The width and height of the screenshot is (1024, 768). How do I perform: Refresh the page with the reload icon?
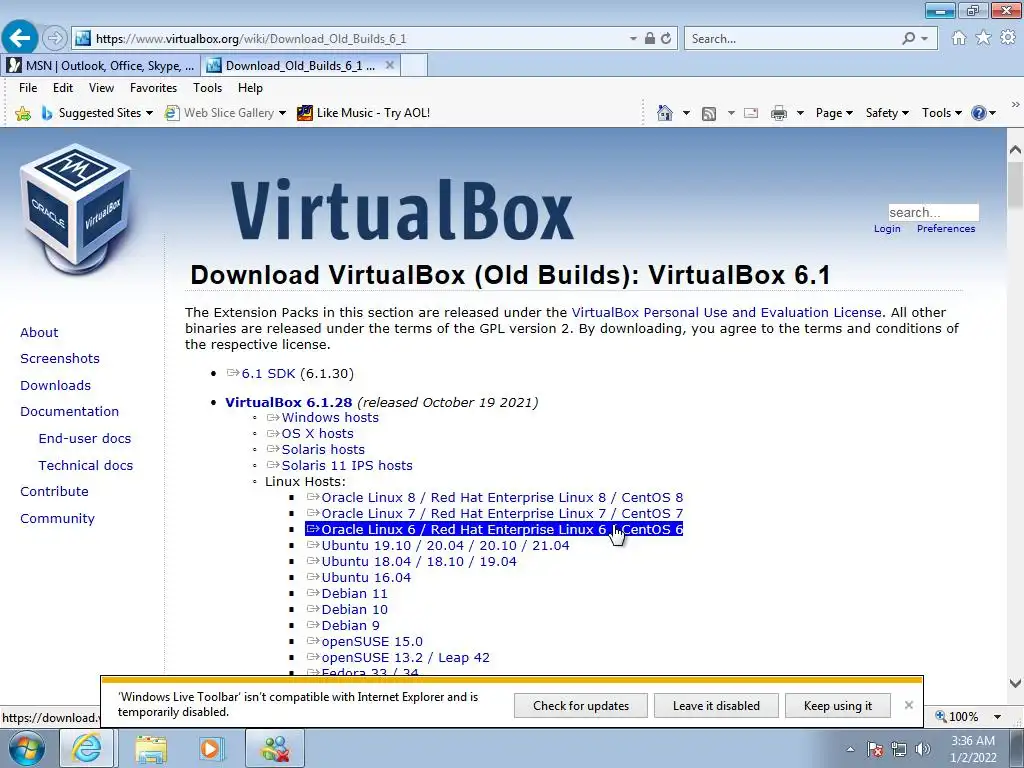tap(666, 39)
